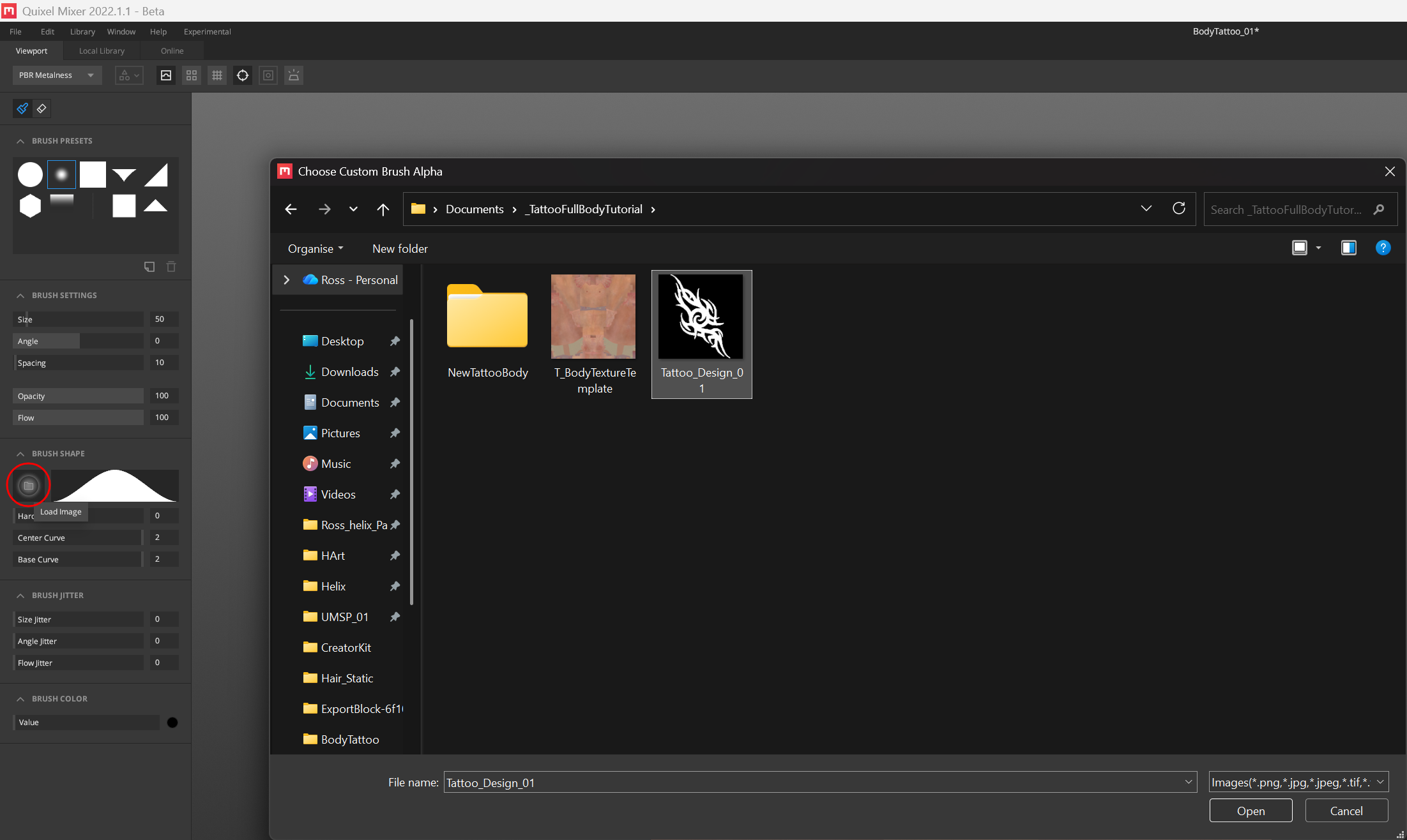The height and width of the screenshot is (840, 1407).
Task: Click the Open button
Action: [x=1251, y=811]
